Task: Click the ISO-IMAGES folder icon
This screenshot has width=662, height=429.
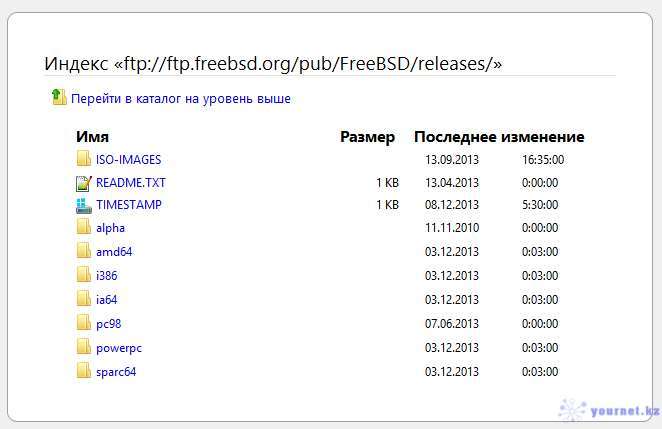Action: point(84,159)
